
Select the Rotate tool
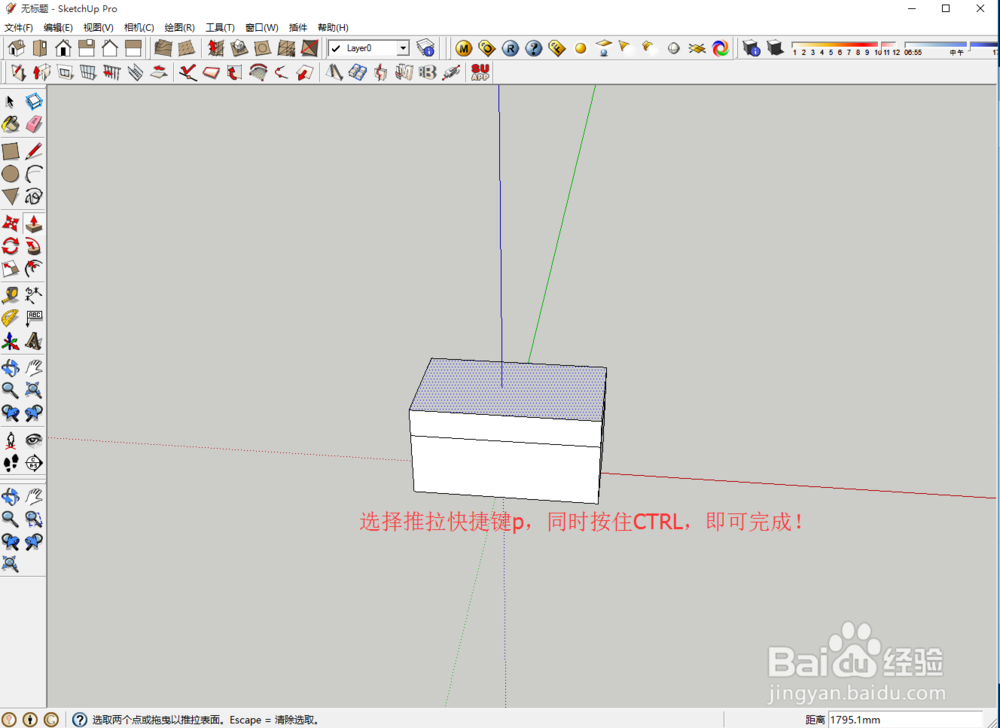coord(10,245)
